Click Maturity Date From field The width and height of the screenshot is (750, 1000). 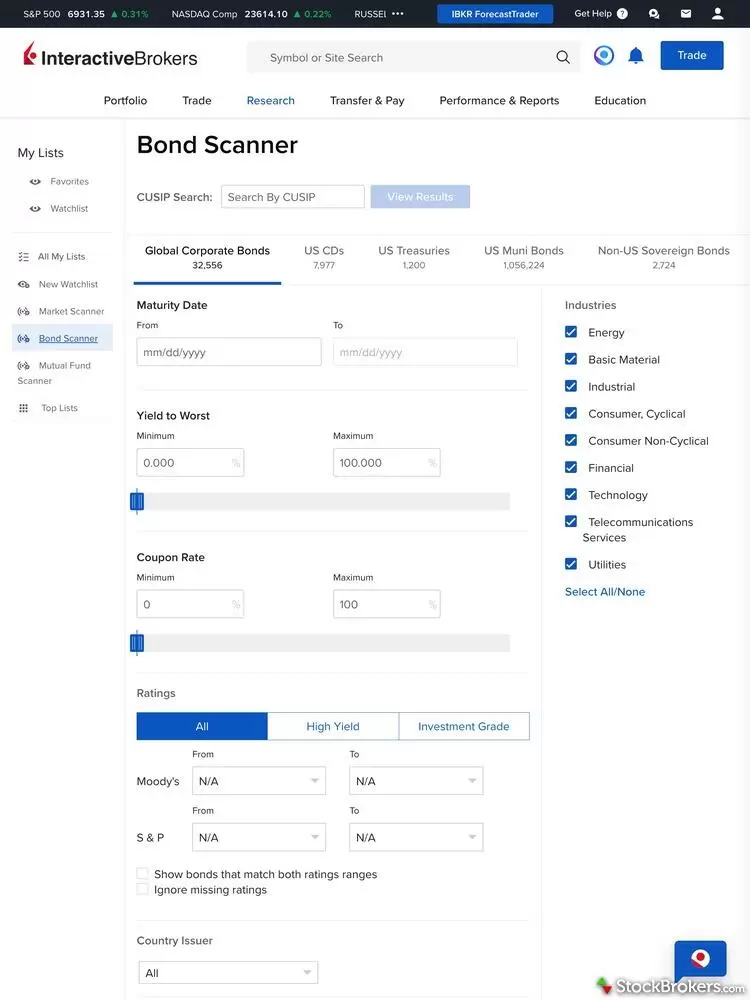229,352
